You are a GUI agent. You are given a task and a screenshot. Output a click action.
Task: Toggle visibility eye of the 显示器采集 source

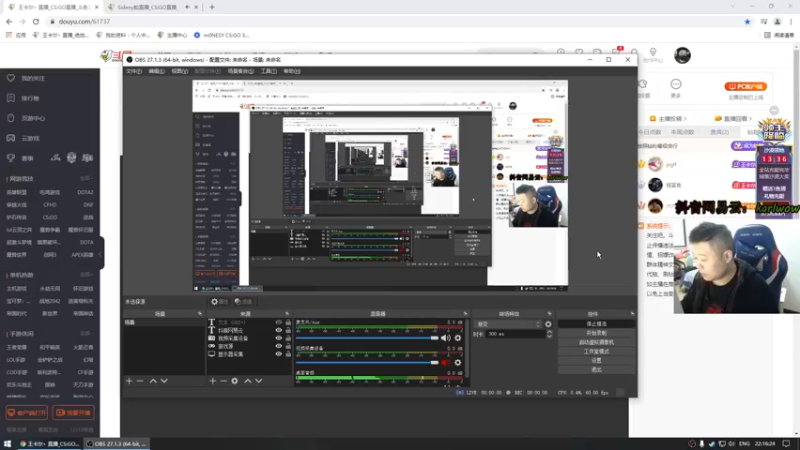pos(279,354)
